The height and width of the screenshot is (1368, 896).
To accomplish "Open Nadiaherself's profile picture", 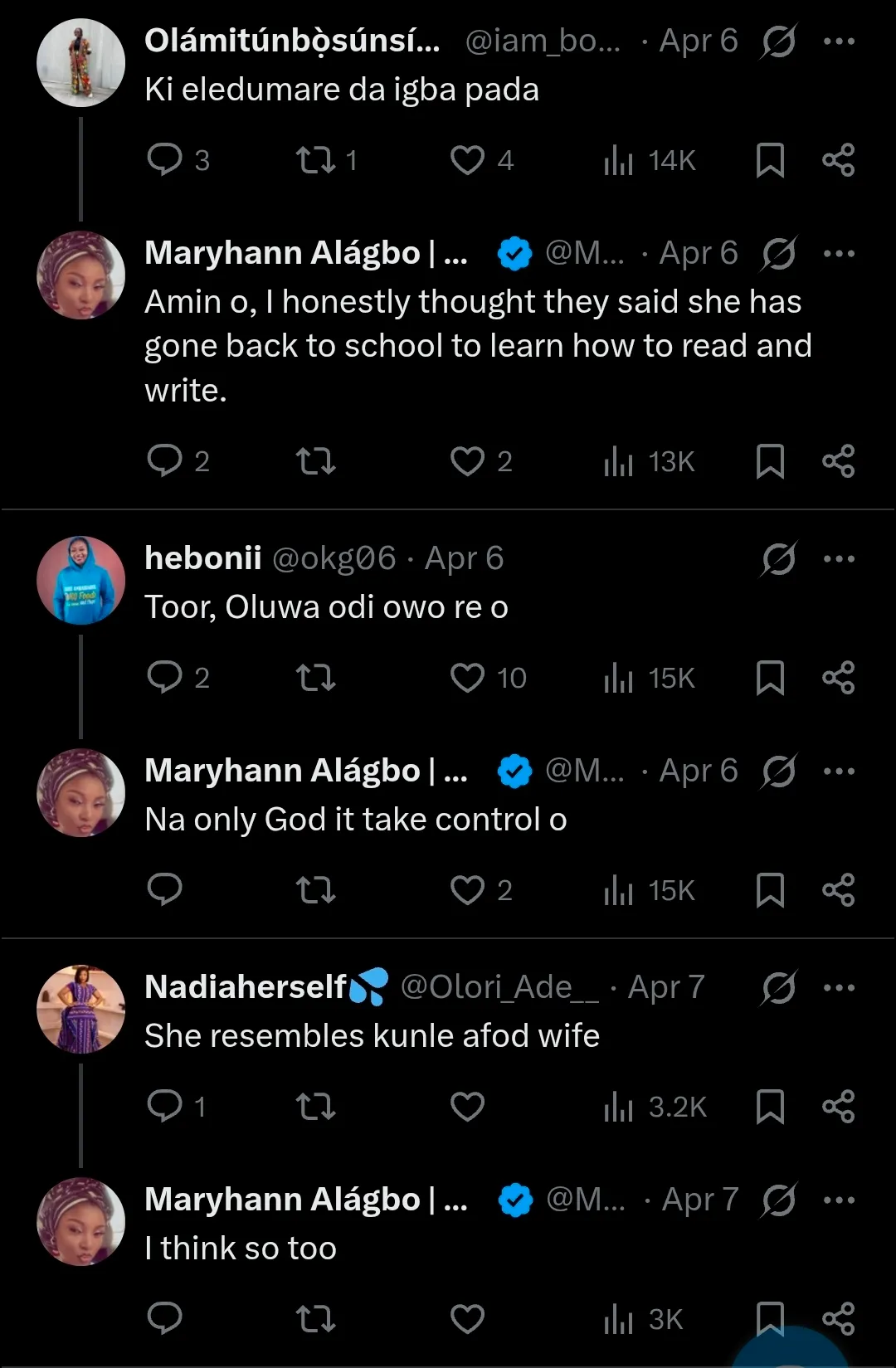I will pyautogui.click(x=80, y=1009).
